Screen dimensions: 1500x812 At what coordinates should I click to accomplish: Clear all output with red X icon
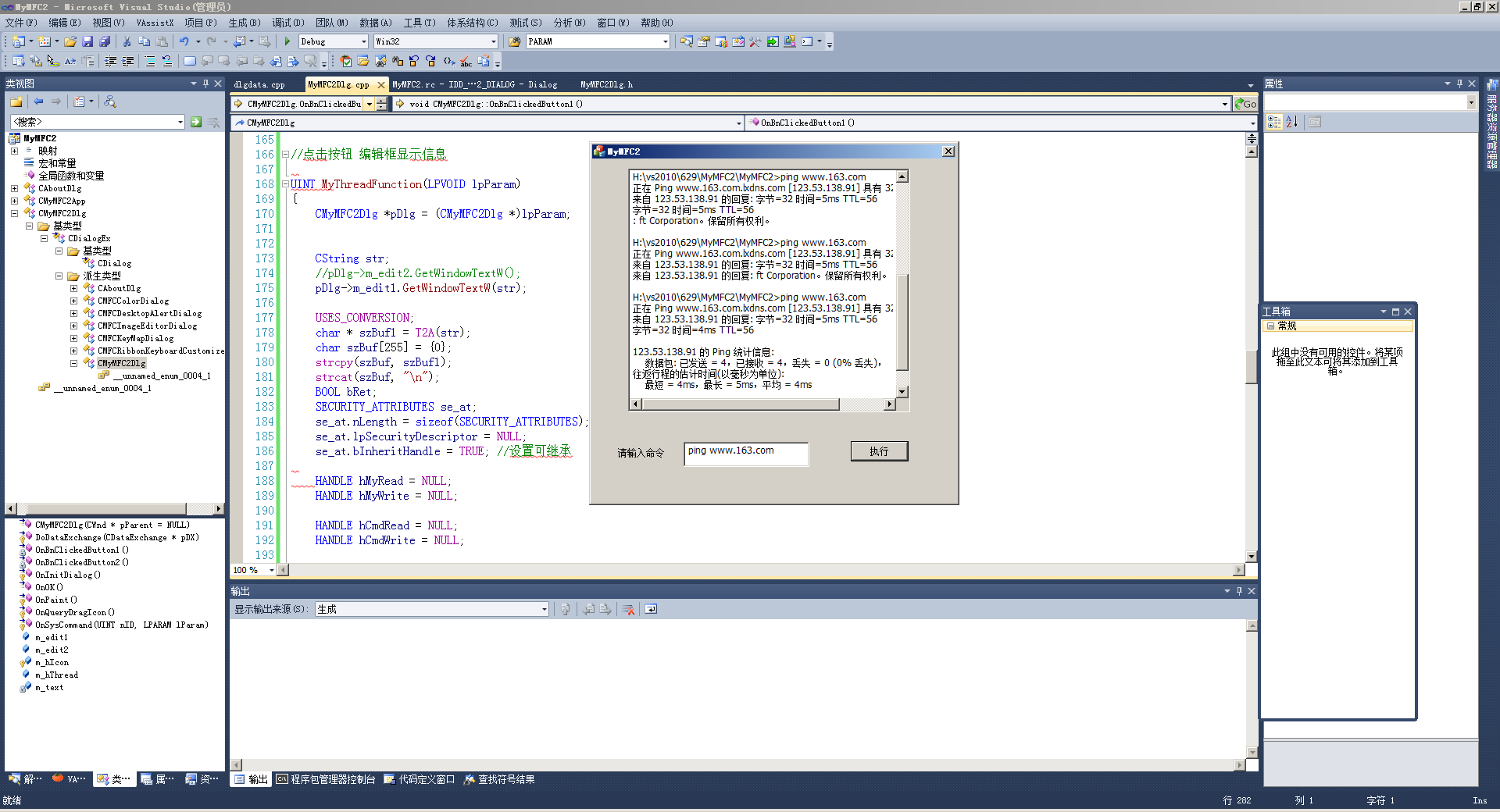[x=629, y=609]
